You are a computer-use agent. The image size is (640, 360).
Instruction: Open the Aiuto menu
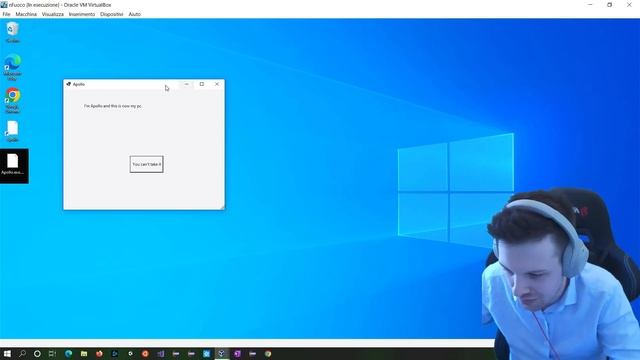tap(134, 14)
